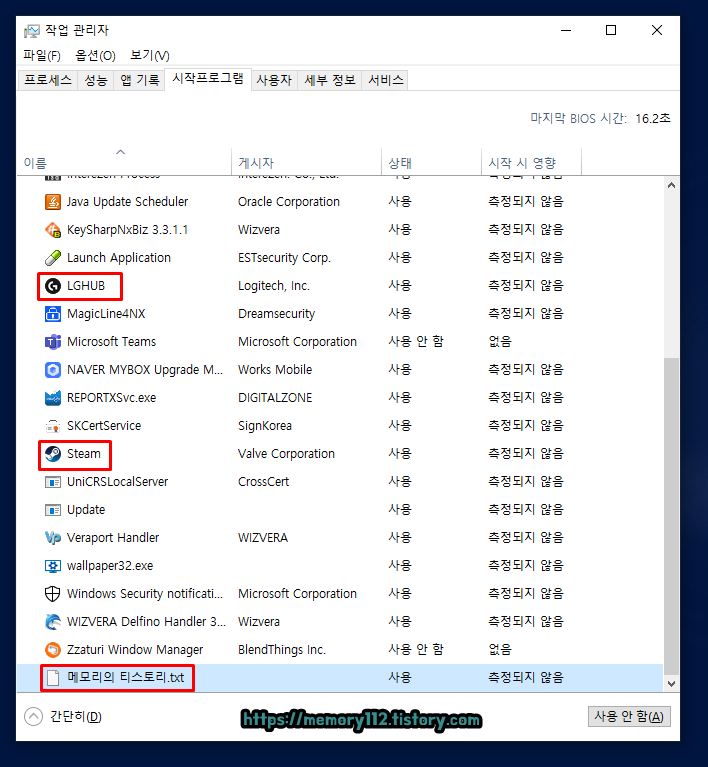
Task: Select the WIZVERA Delfino Handler icon
Action: click(x=53, y=622)
